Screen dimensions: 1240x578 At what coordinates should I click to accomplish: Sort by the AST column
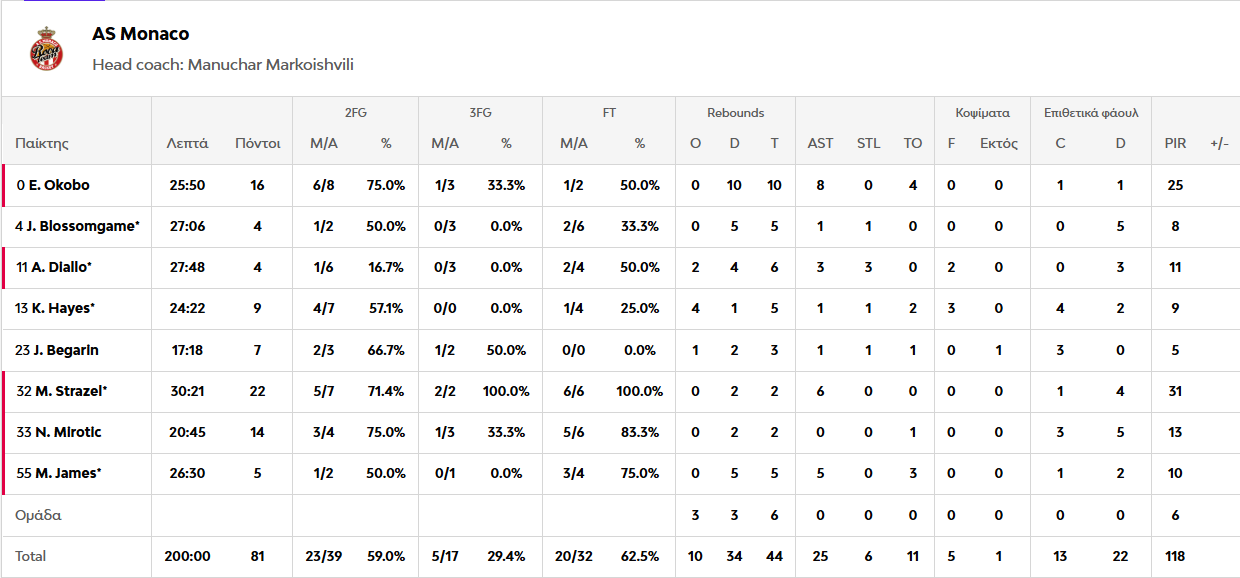820,143
